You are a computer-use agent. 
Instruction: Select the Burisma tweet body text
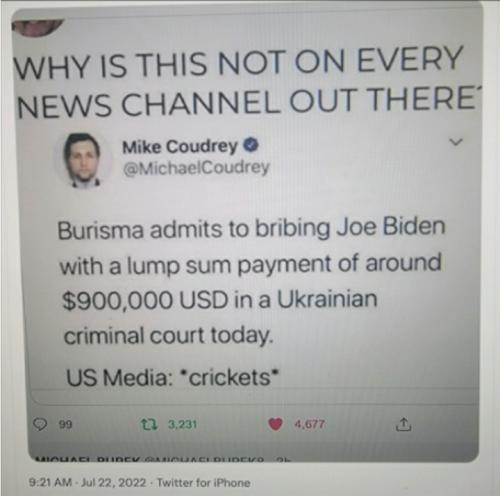(252, 282)
